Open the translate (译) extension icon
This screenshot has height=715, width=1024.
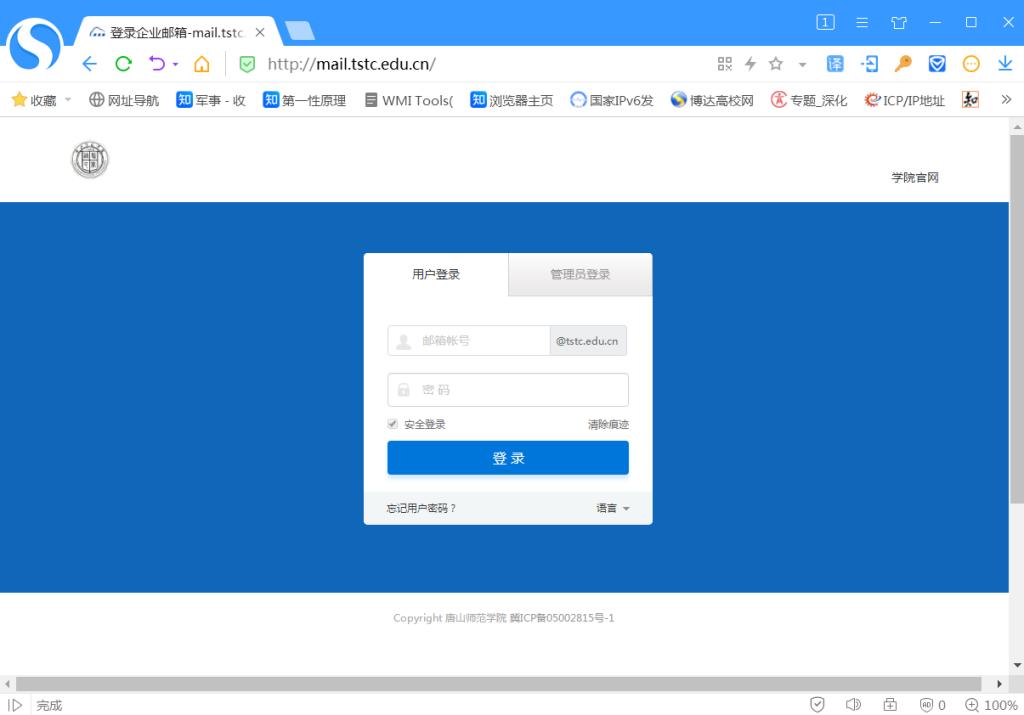pyautogui.click(x=835, y=64)
